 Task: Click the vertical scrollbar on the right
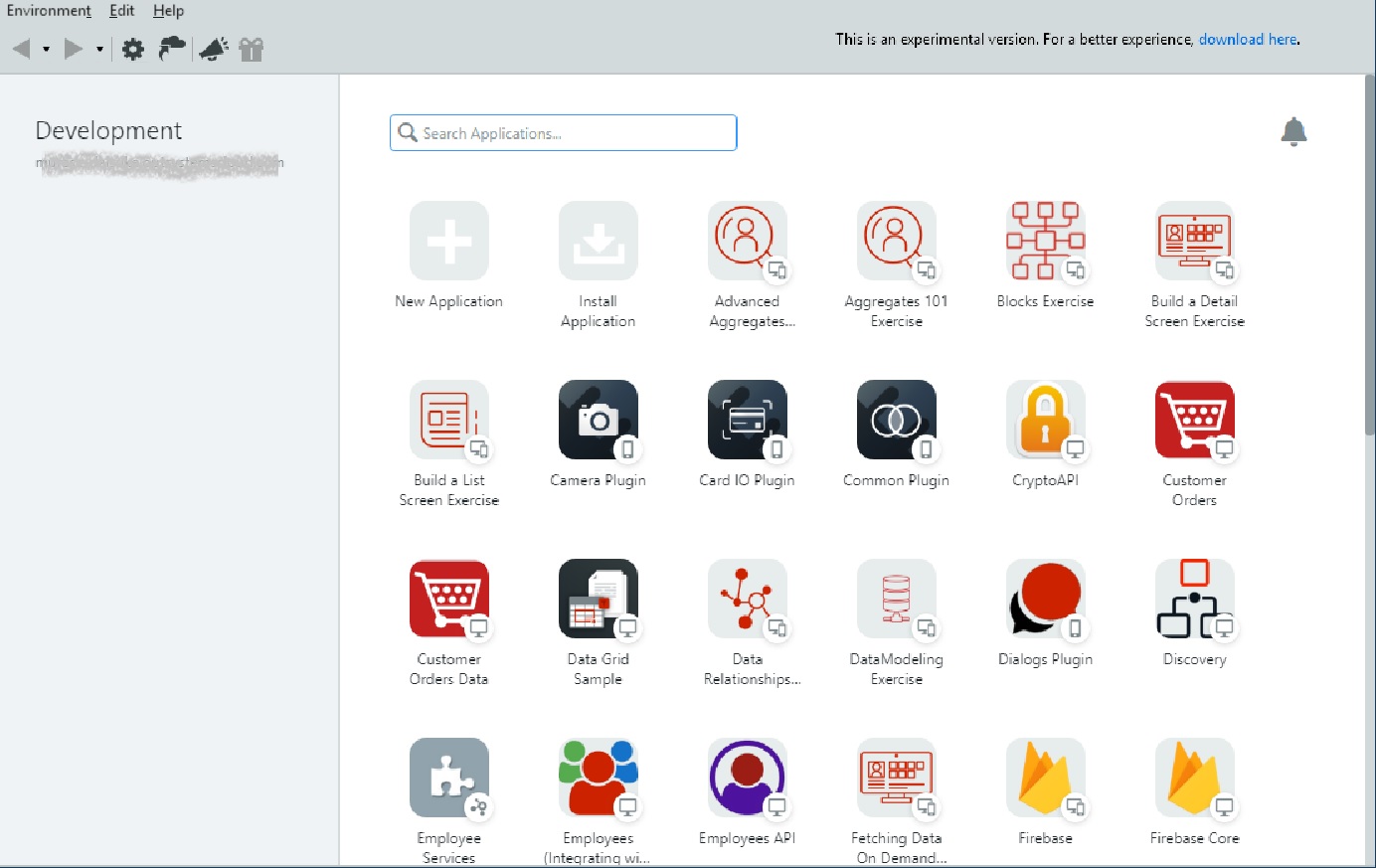point(1369,259)
